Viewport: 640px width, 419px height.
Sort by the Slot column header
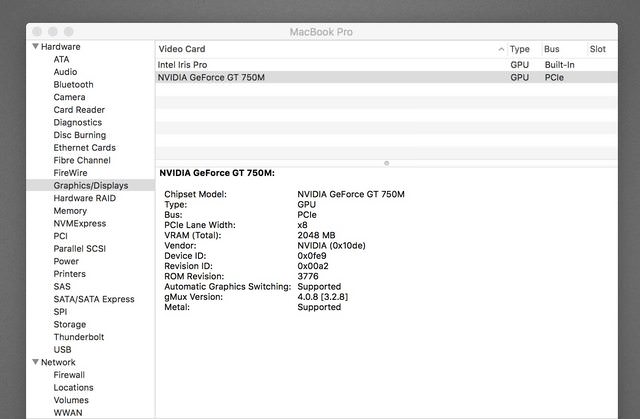(x=598, y=49)
